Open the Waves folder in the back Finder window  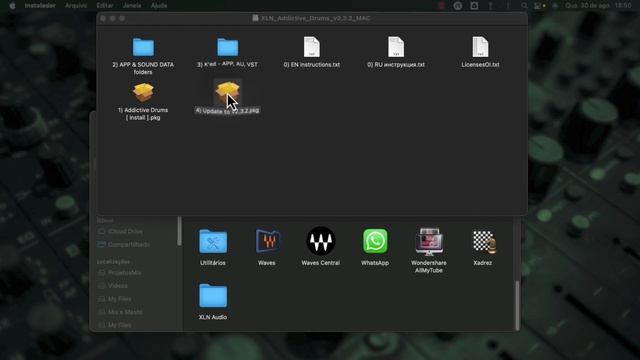pos(267,241)
